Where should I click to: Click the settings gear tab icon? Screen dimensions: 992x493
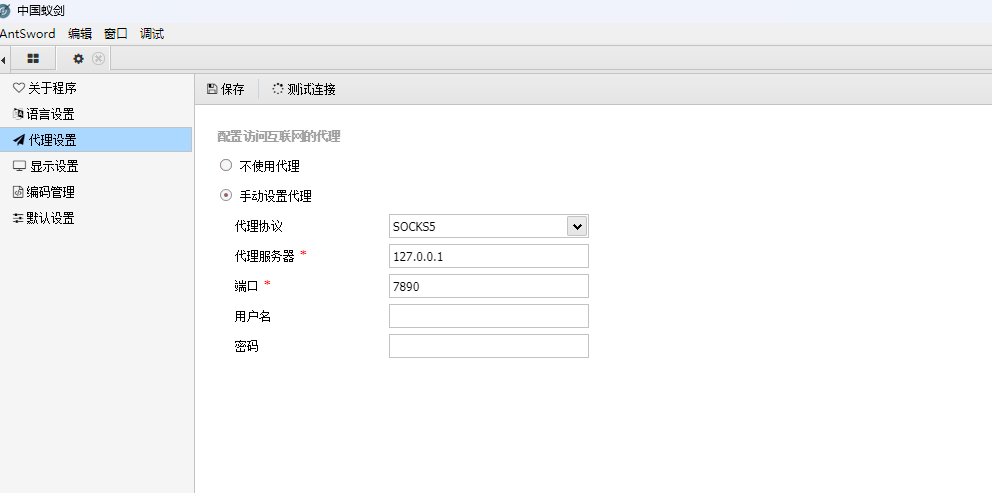(79, 59)
